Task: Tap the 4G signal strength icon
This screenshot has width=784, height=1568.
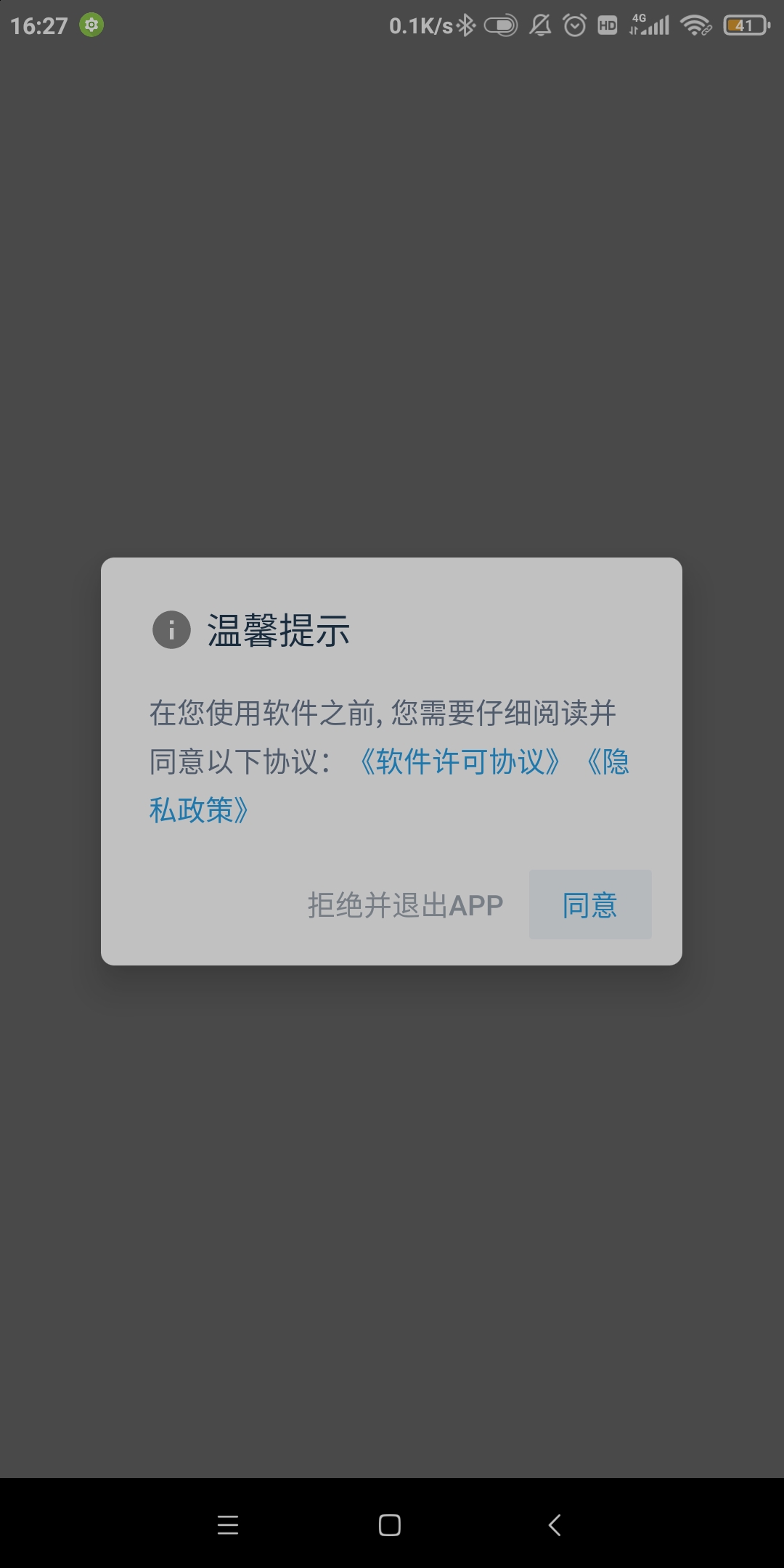Action: coord(650,25)
